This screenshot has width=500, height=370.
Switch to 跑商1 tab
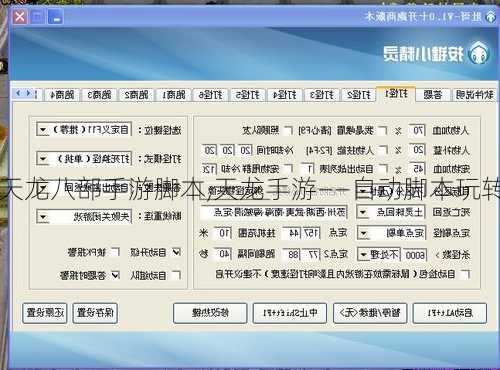[x=174, y=95]
